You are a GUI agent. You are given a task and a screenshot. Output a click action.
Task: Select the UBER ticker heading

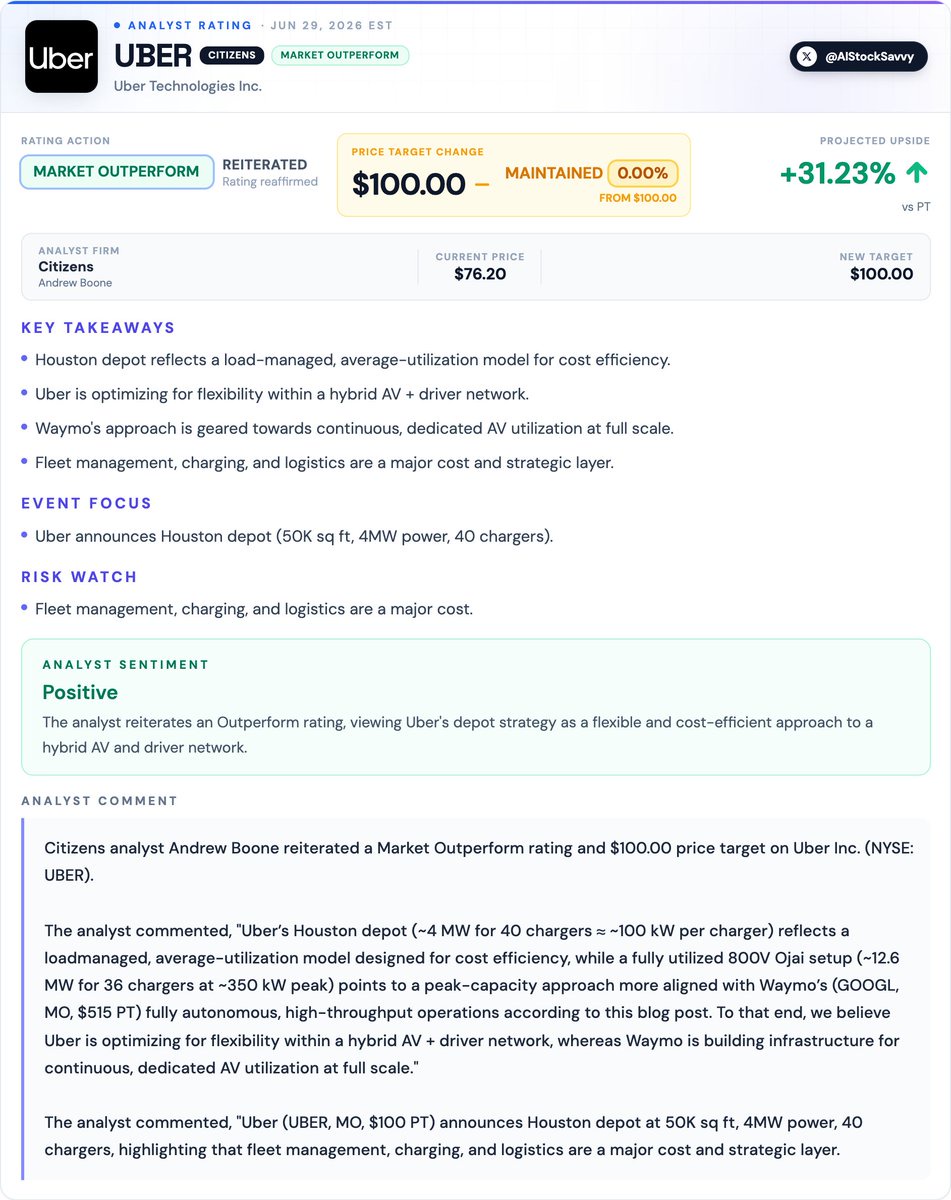point(153,55)
